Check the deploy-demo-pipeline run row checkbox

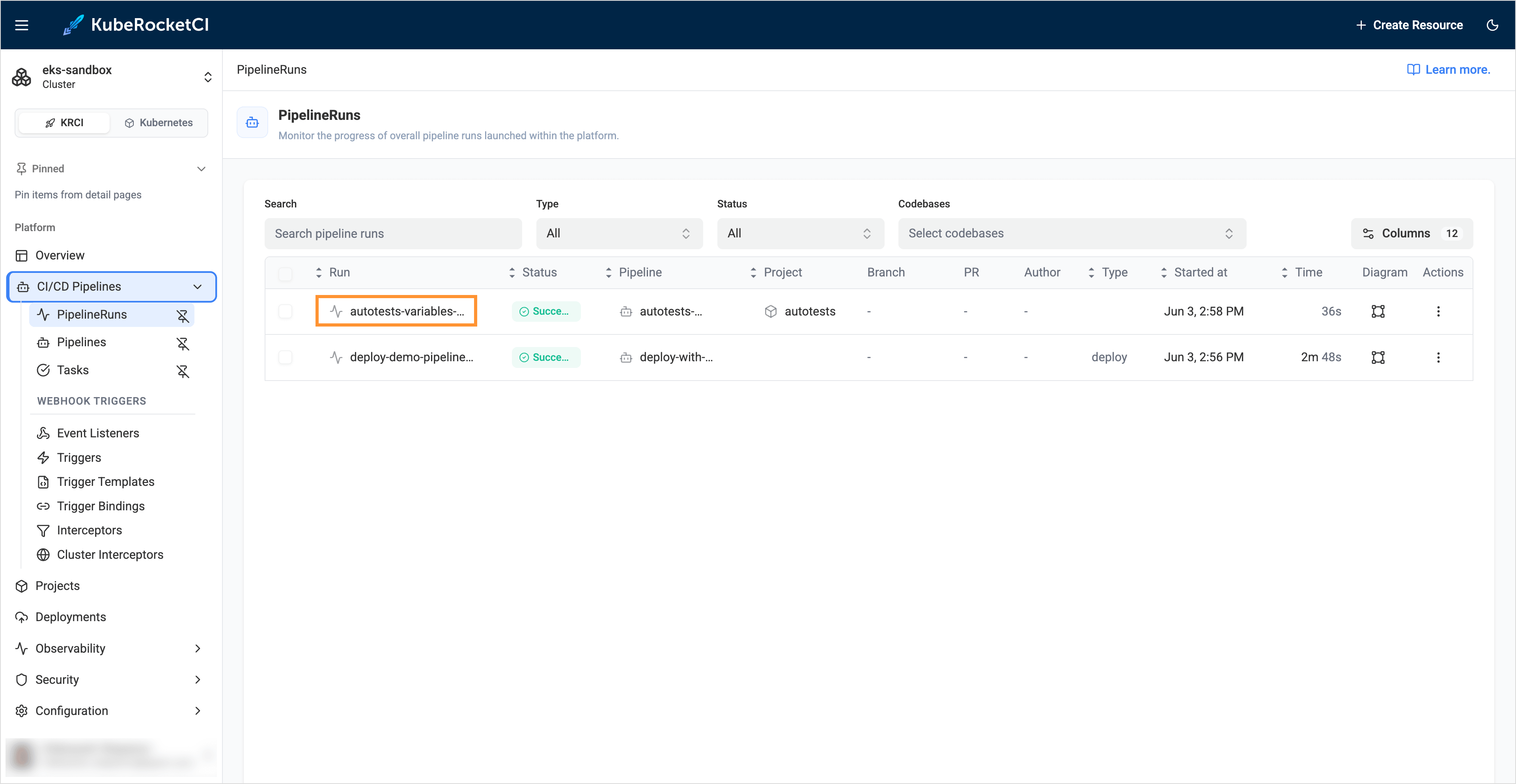point(286,357)
